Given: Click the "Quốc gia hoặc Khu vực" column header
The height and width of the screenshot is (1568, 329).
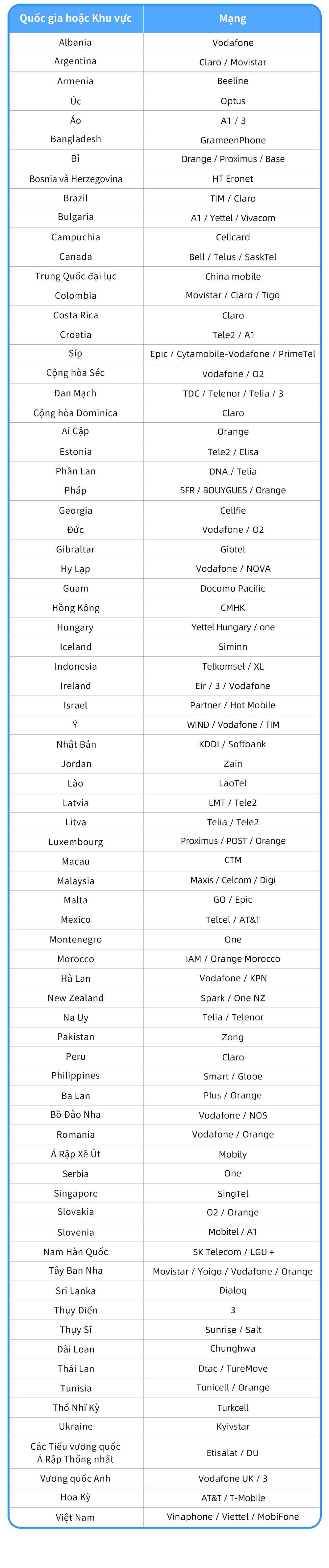Looking at the screenshot, I should (x=75, y=18).
